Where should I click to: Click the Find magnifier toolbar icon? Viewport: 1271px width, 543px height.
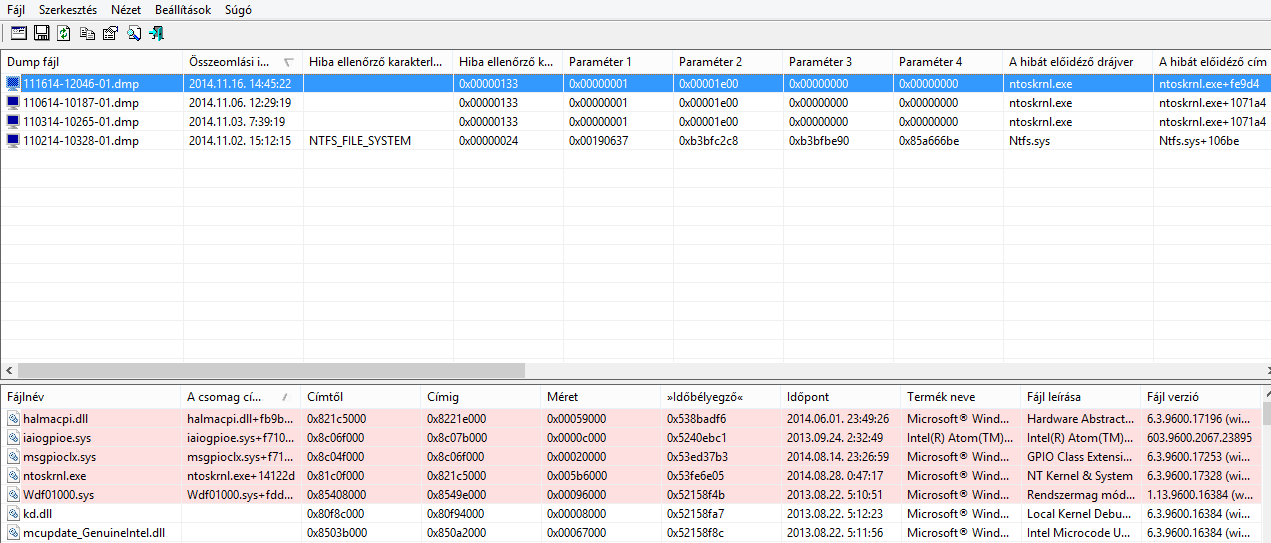tap(133, 33)
